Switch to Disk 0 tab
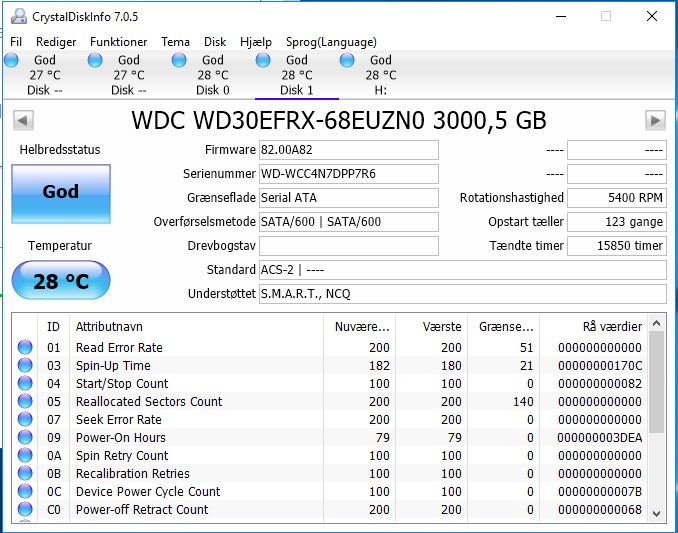 point(212,75)
